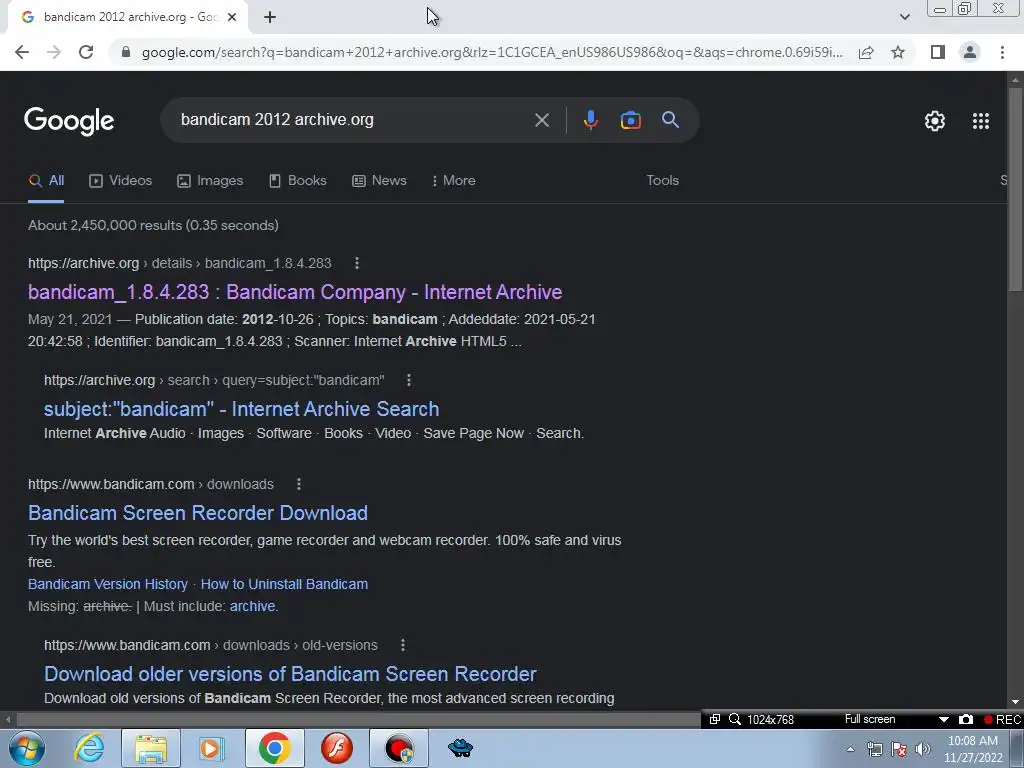Bookmark this page with the star icon
This screenshot has height=768, width=1024.
pyautogui.click(x=899, y=52)
